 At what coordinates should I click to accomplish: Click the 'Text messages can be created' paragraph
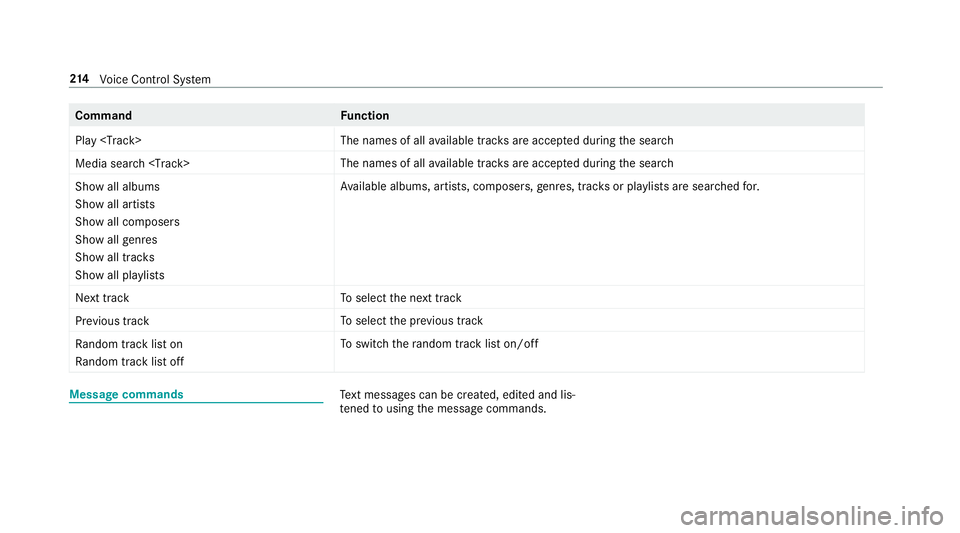[457, 401]
